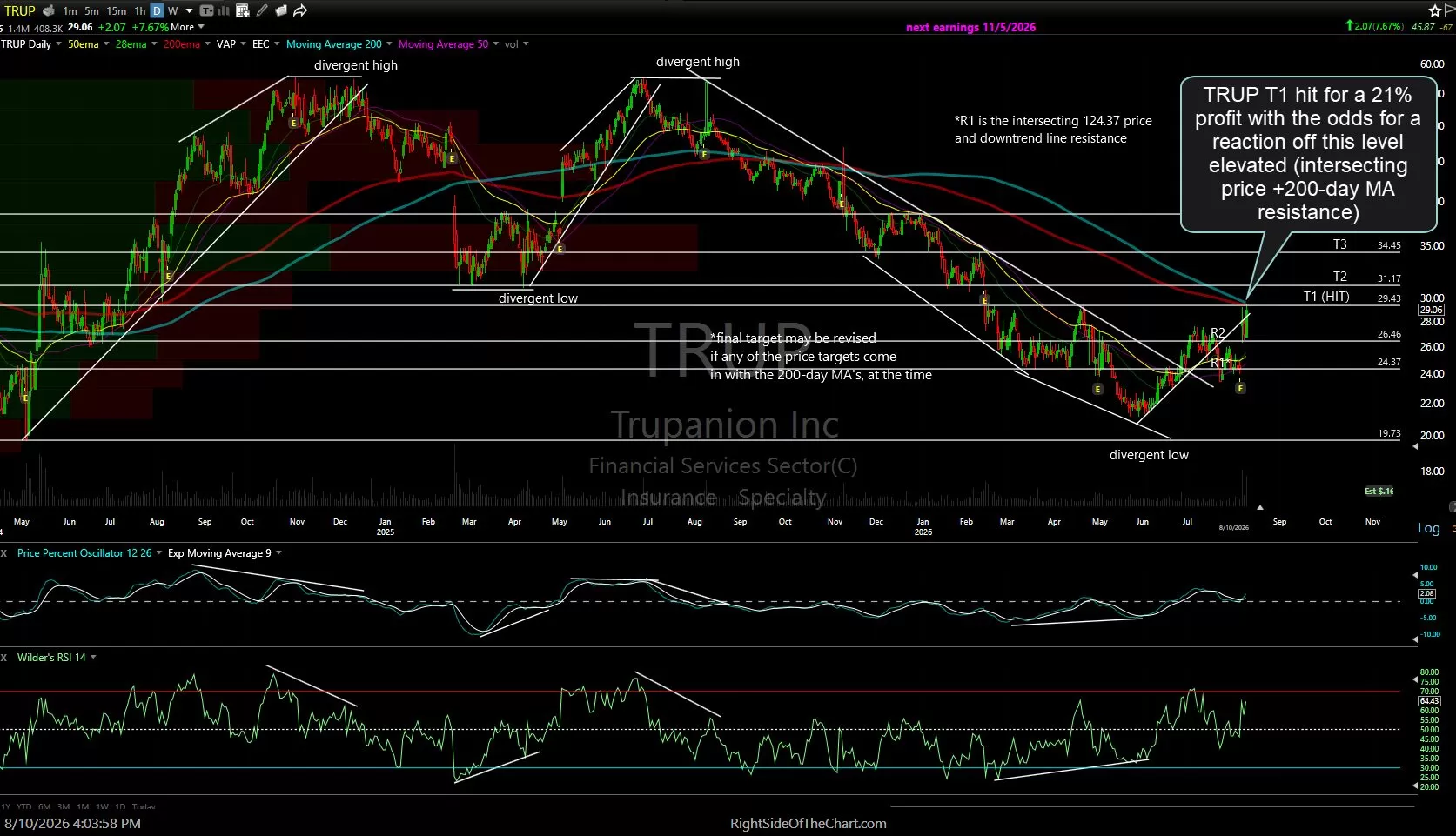
Task: Click the TRUP ticker symbol field
Action: click(19, 10)
